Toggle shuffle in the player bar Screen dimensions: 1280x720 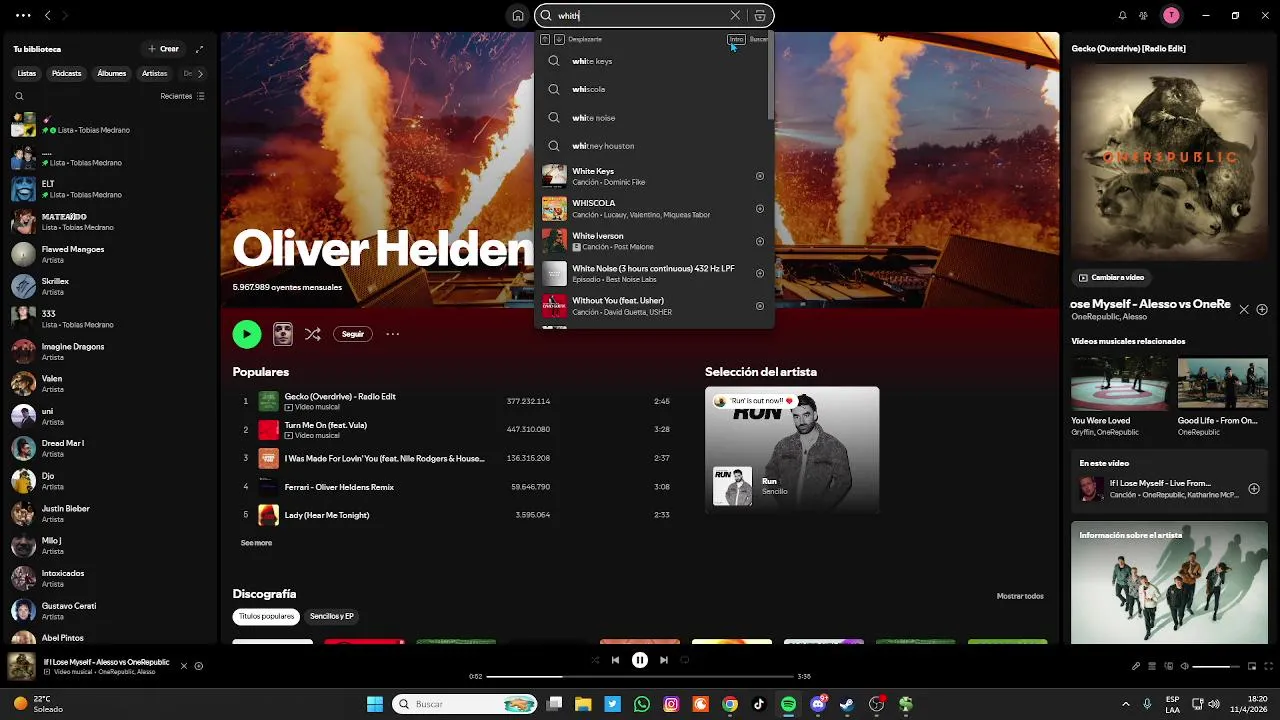point(595,660)
